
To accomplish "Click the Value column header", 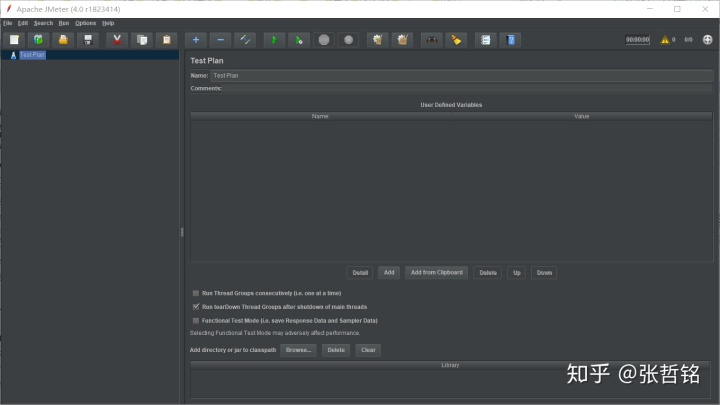I will (581, 116).
